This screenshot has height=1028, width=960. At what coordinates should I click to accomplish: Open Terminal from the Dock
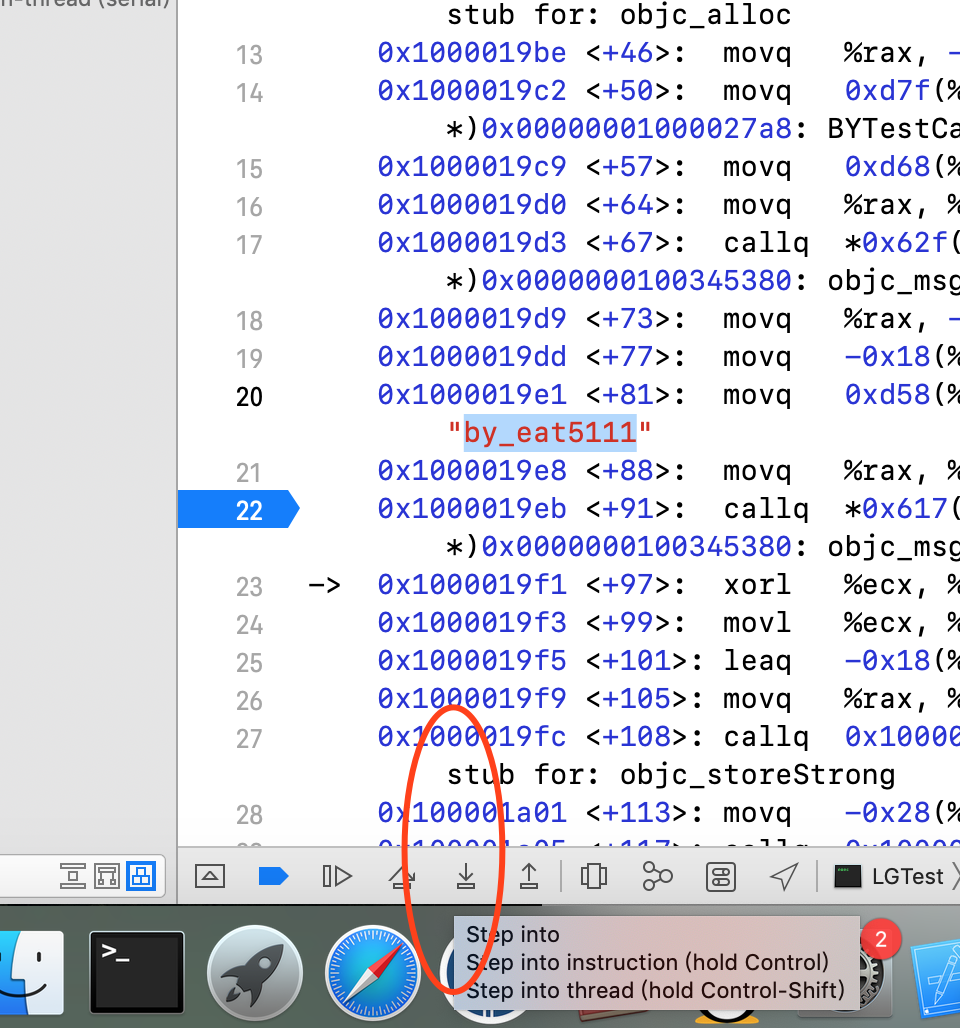pyautogui.click(x=136, y=972)
